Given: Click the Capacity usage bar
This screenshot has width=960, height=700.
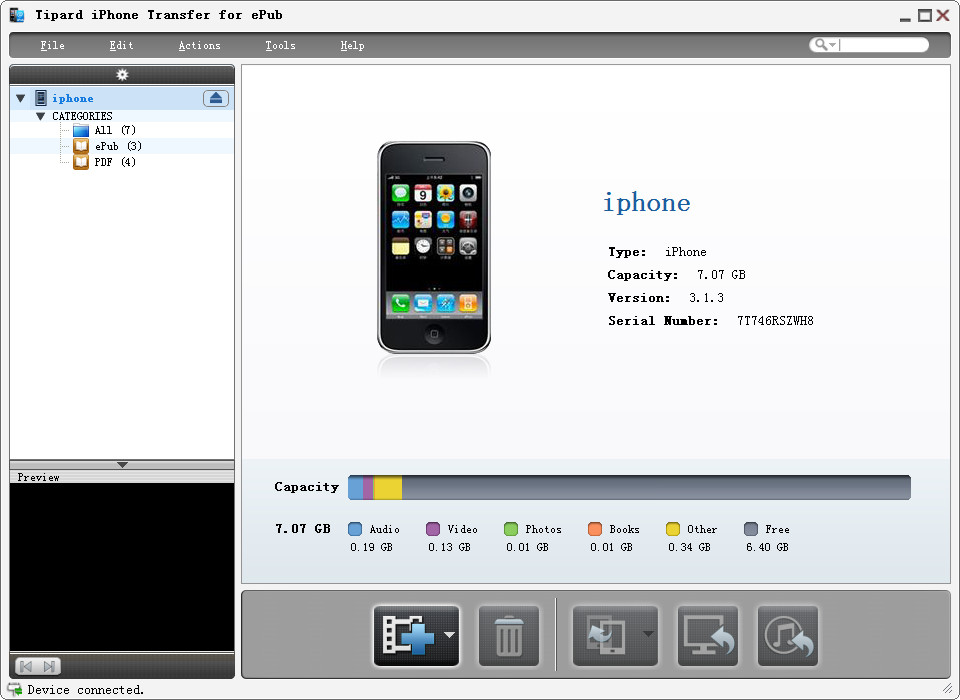Looking at the screenshot, I should [x=628, y=487].
